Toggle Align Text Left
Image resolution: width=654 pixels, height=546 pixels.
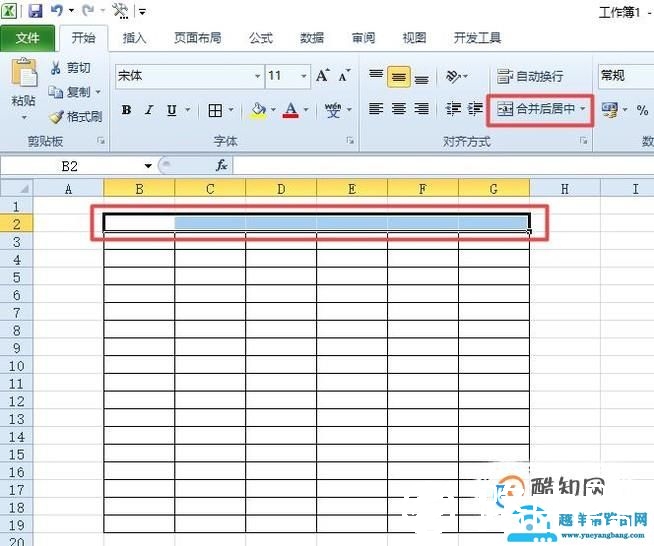point(376,109)
